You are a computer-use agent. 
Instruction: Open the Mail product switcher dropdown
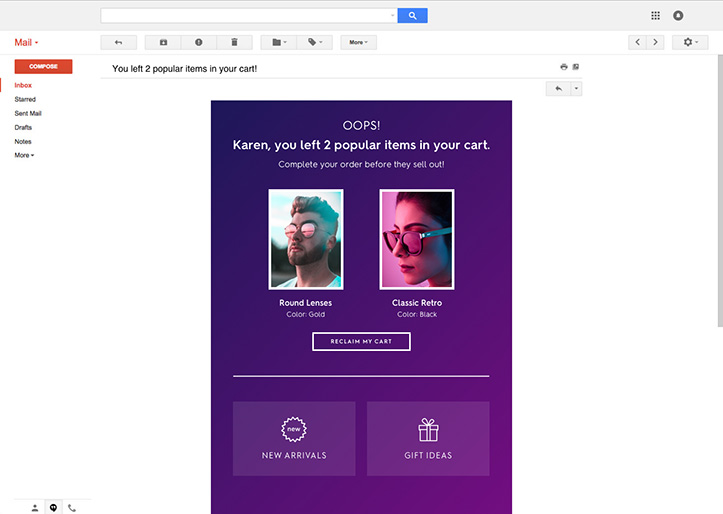click(x=26, y=42)
